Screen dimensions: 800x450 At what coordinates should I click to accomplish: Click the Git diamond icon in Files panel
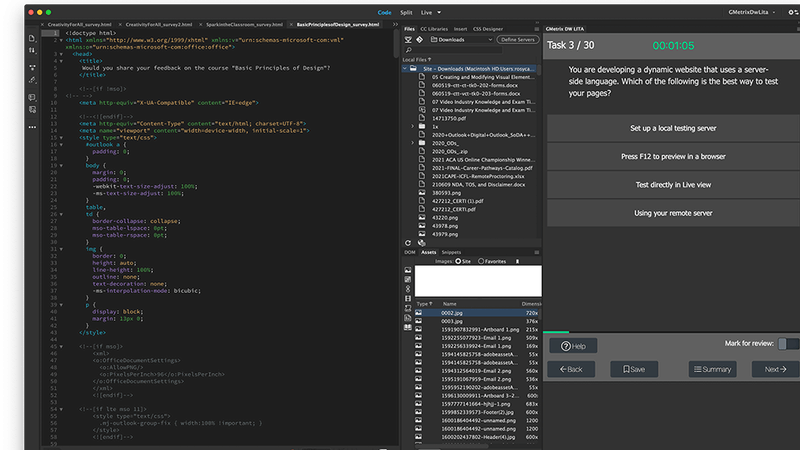(x=419, y=39)
